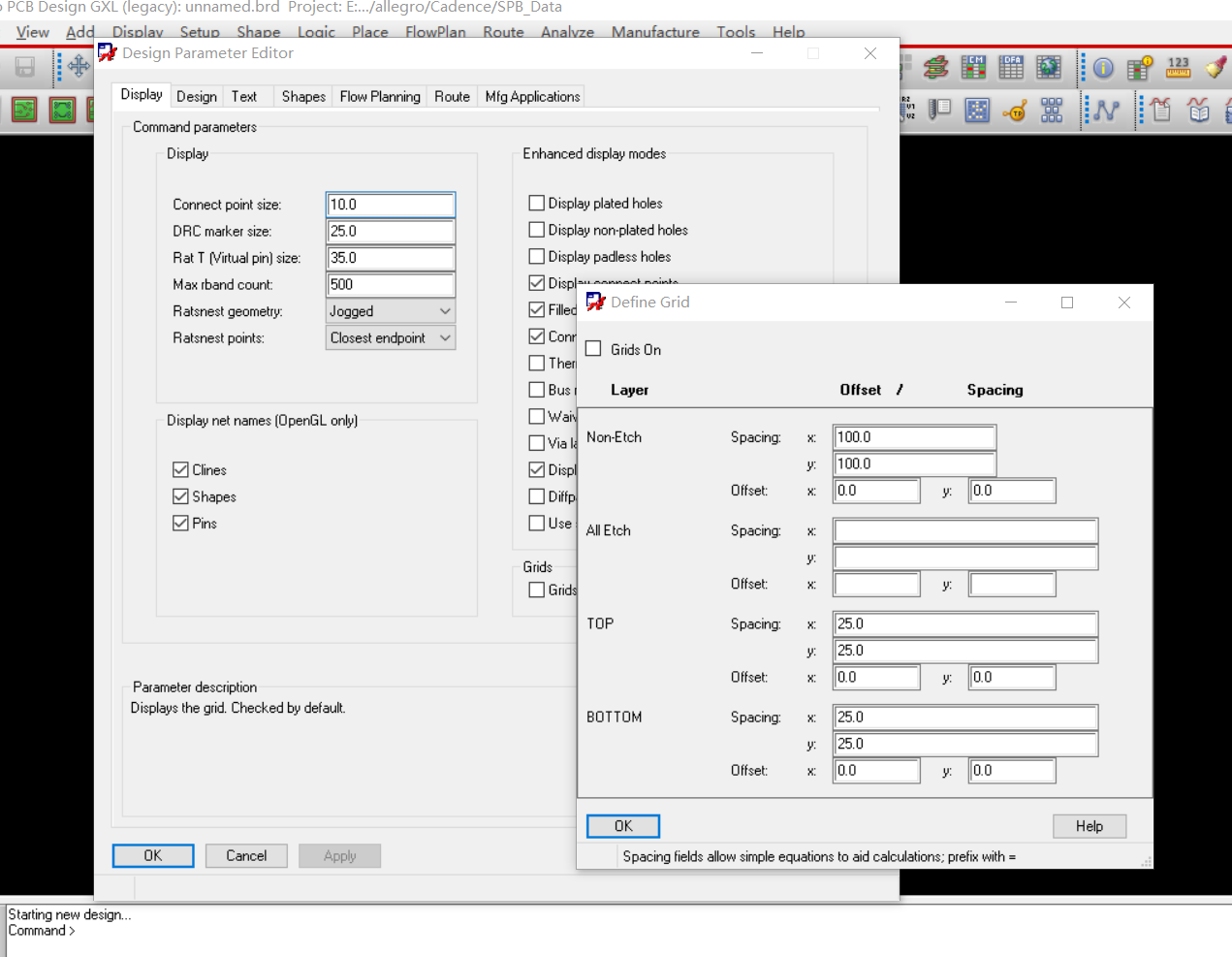Open the Cross-section layer stack icon
The height and width of the screenshot is (957, 1232).
[x=935, y=68]
